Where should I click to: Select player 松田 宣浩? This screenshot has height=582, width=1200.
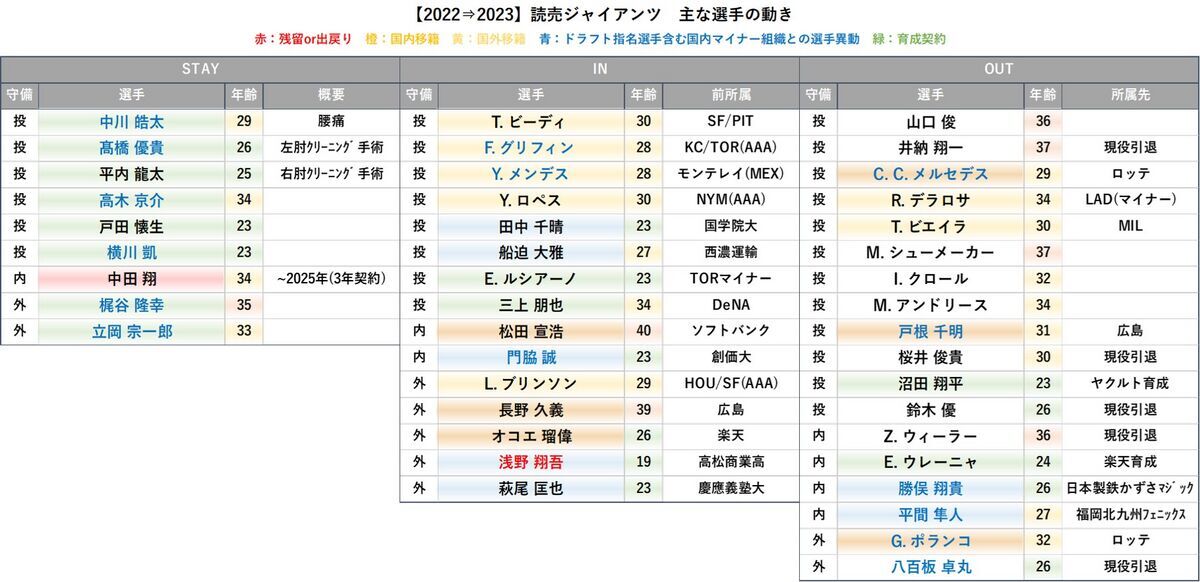(x=531, y=331)
